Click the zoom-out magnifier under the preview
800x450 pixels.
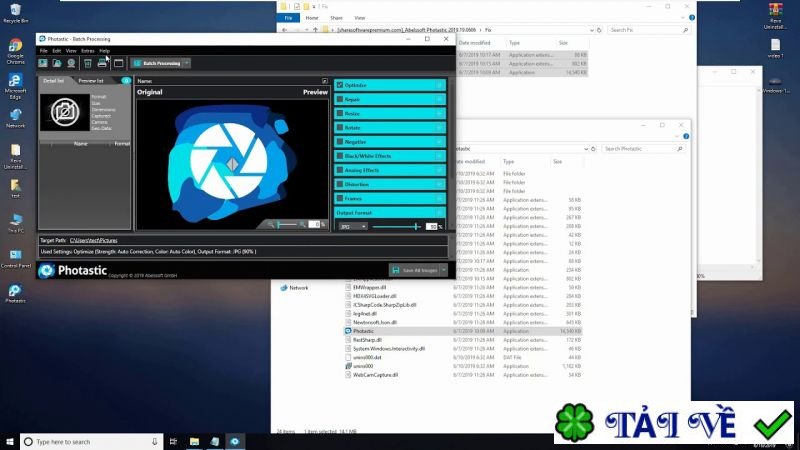[270, 224]
